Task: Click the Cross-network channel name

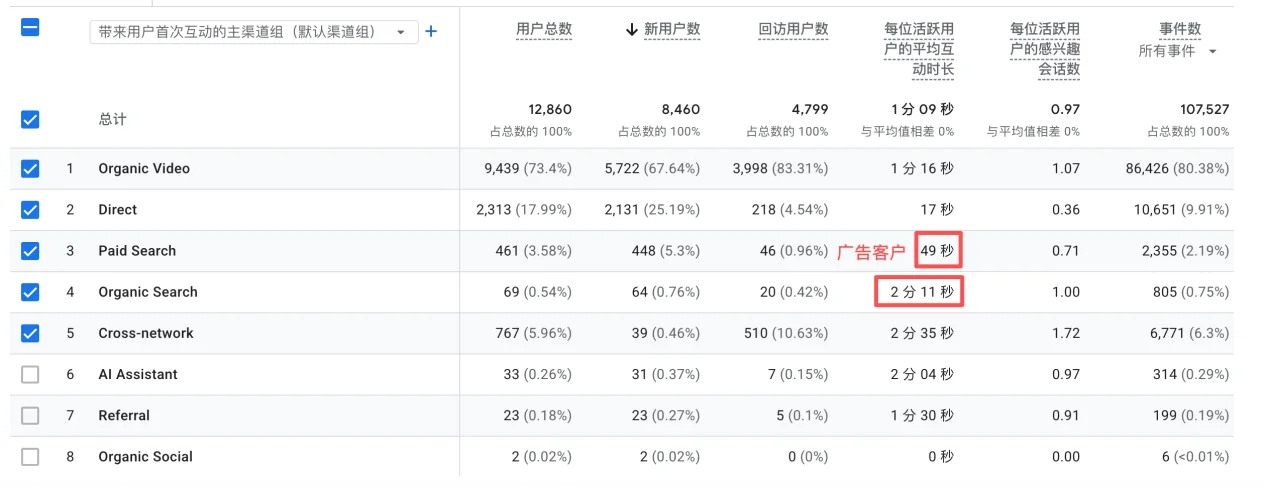Action: click(x=146, y=333)
